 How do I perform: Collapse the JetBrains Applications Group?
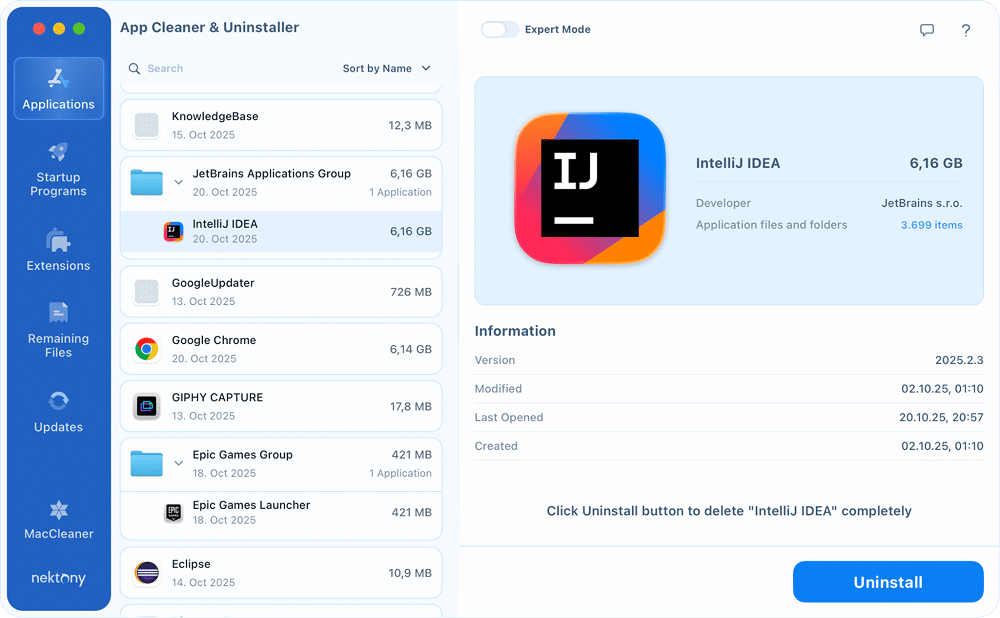(x=180, y=182)
